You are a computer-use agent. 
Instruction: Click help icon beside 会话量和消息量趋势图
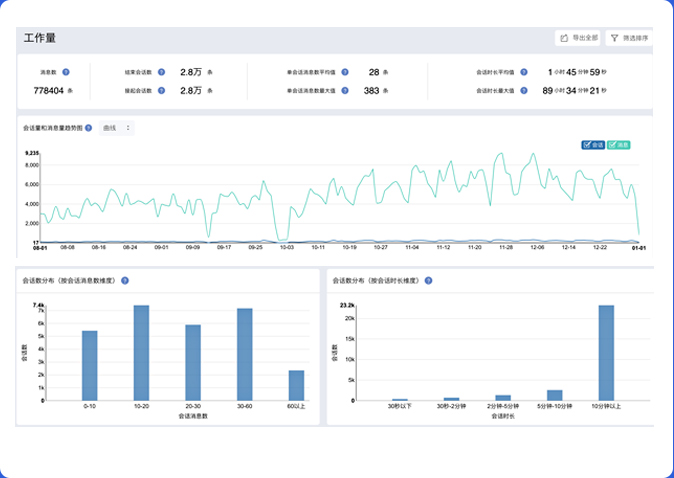tap(89, 128)
